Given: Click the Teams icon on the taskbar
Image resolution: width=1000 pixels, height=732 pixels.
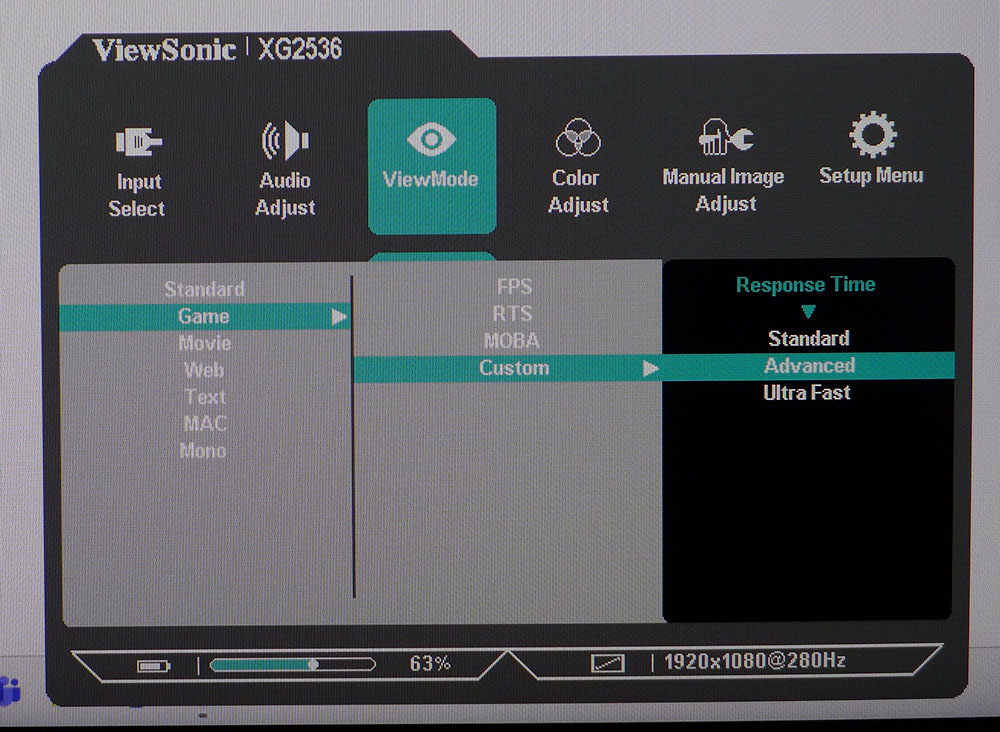Looking at the screenshot, I should coord(10,691).
